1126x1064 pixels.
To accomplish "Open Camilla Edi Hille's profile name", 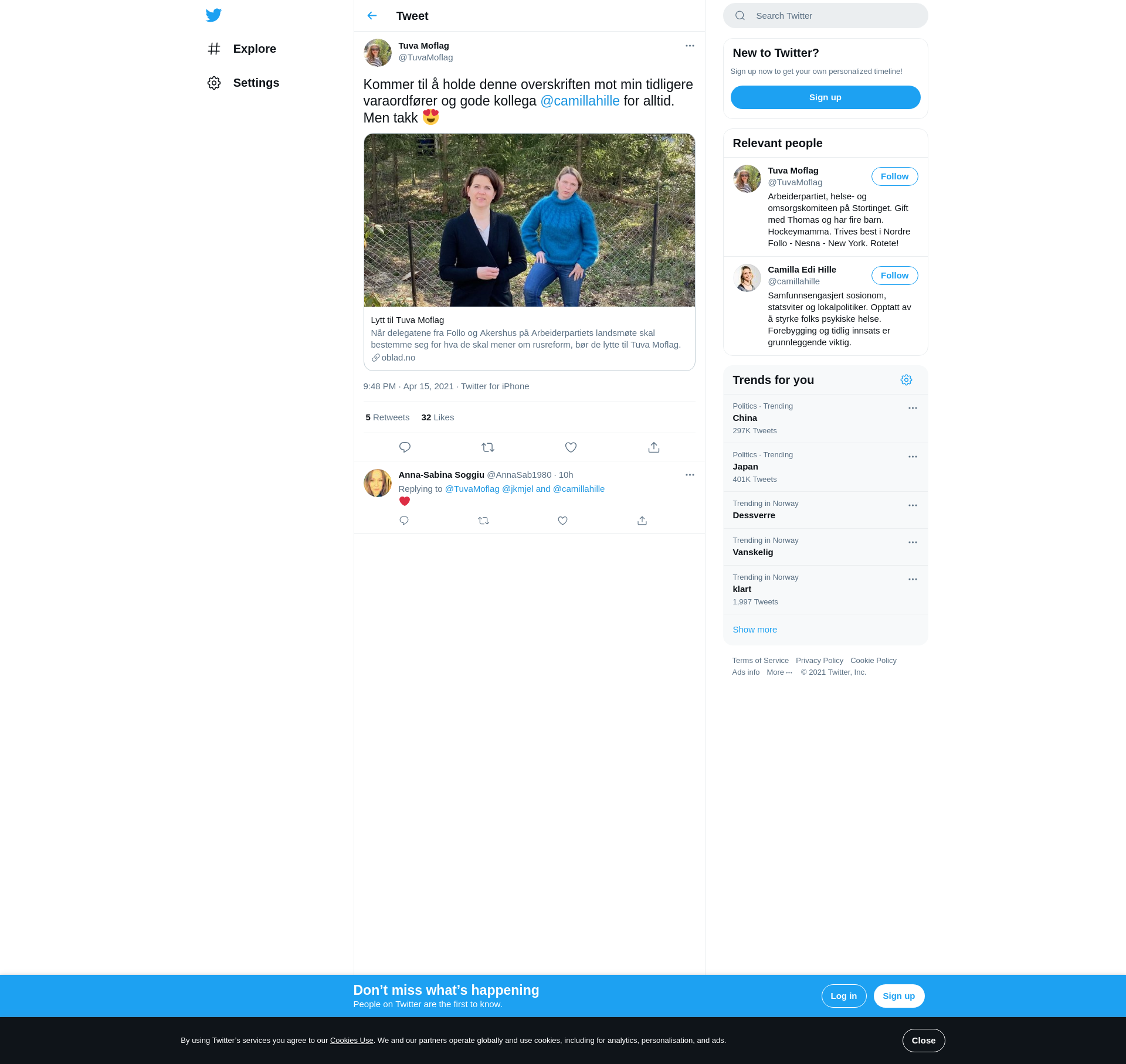I will pos(802,270).
